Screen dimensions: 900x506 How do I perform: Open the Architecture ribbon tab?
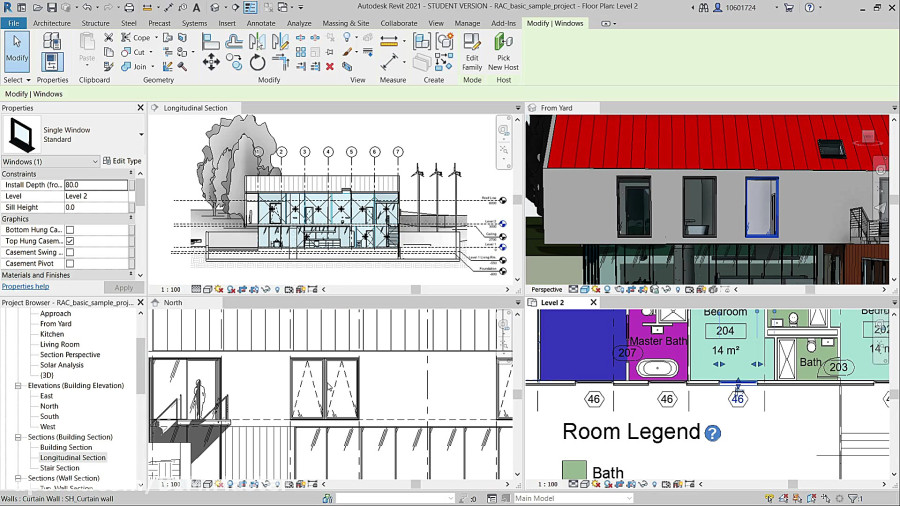pos(52,23)
